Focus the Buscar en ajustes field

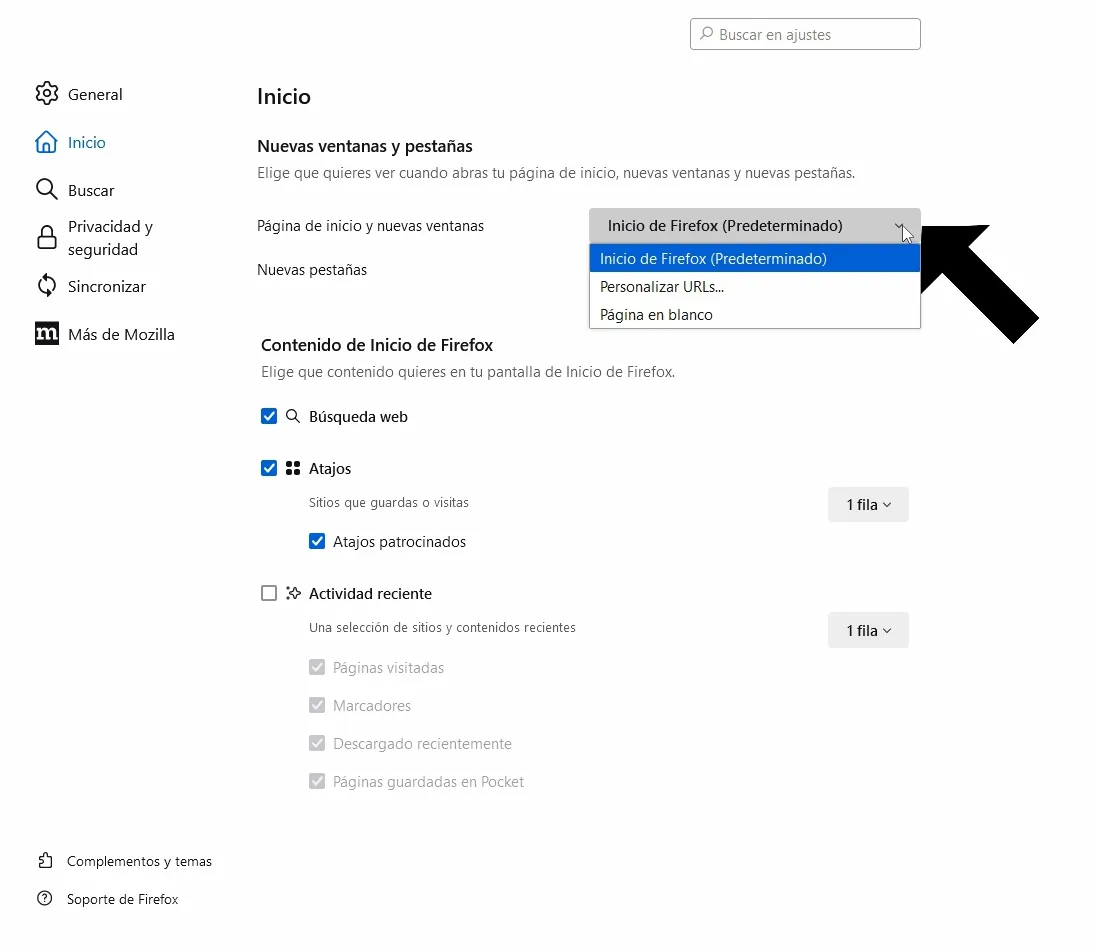[x=805, y=34]
